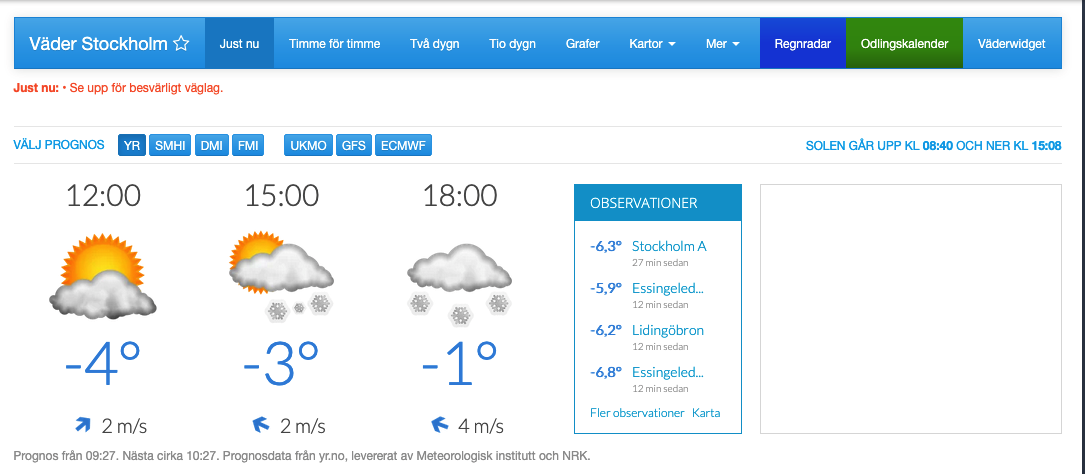Switch to the Tio dygn tab
The width and height of the screenshot is (1085, 474).
coord(512,44)
